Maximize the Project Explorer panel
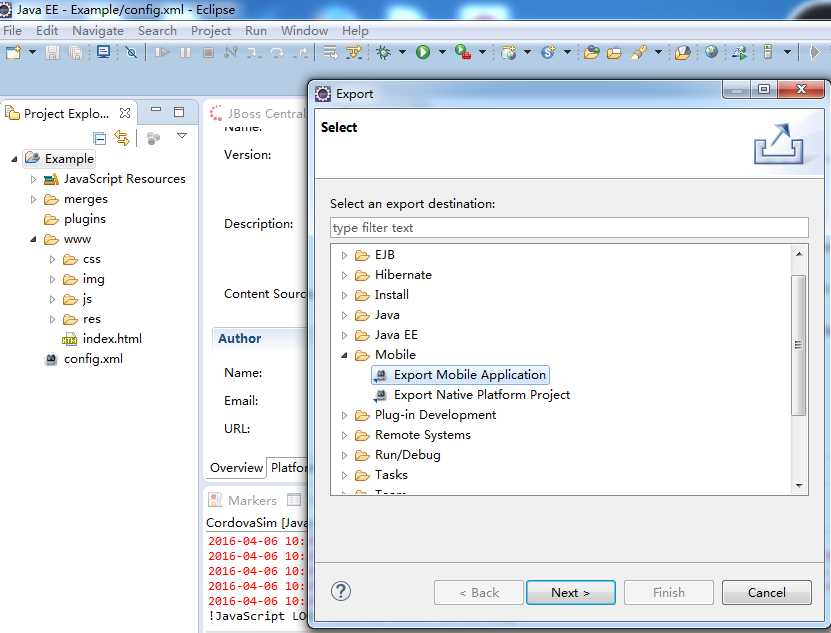The width and height of the screenshot is (831, 633). tap(179, 112)
